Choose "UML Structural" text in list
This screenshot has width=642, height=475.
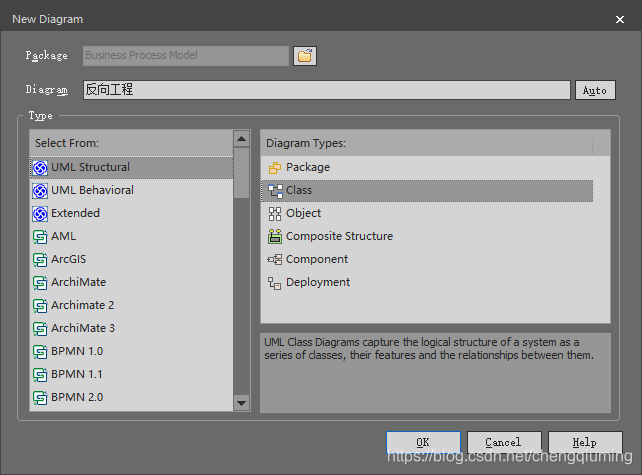point(90,167)
